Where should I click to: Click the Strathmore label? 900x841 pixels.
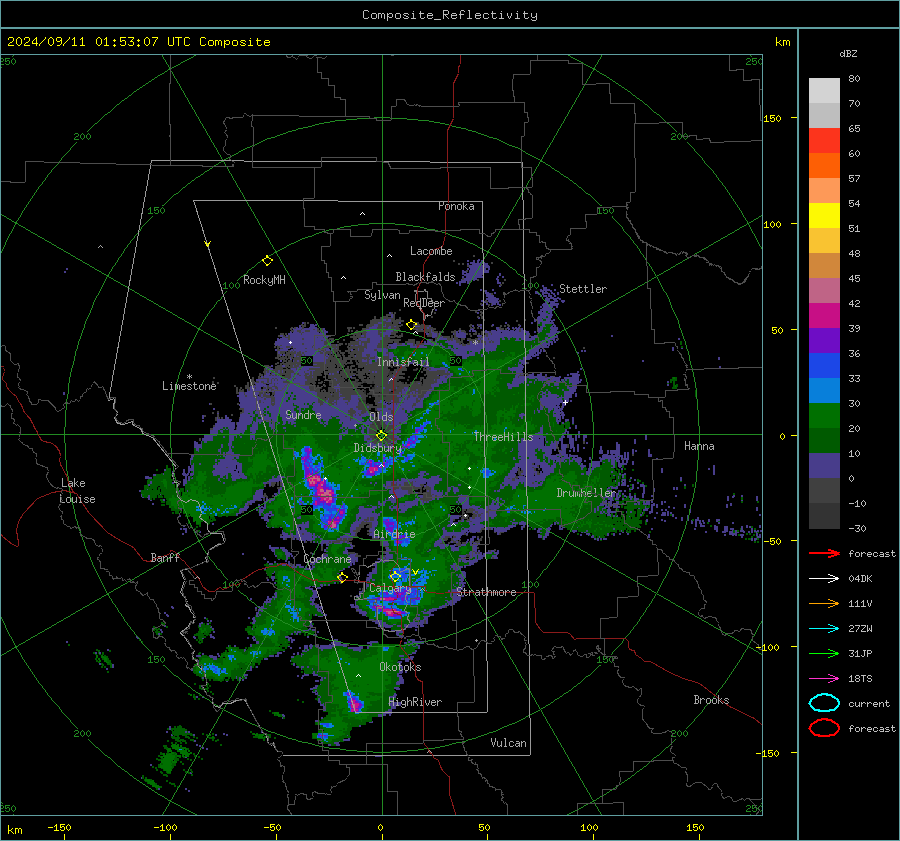pos(486,592)
